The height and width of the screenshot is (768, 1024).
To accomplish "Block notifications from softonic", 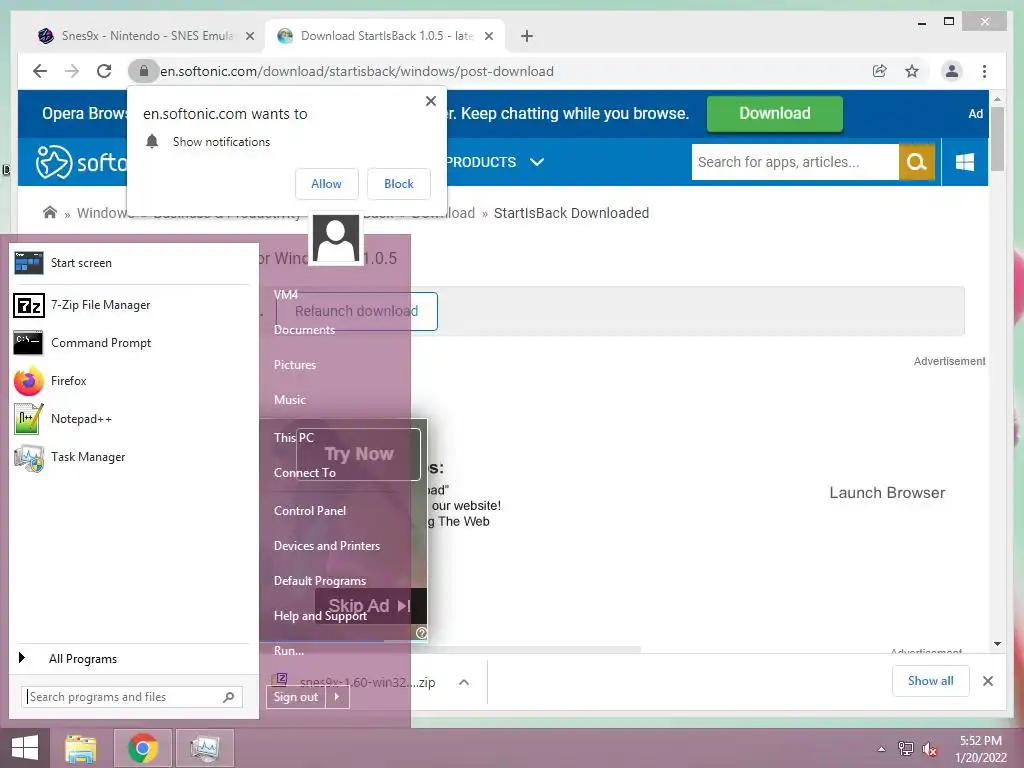I will (x=398, y=184).
